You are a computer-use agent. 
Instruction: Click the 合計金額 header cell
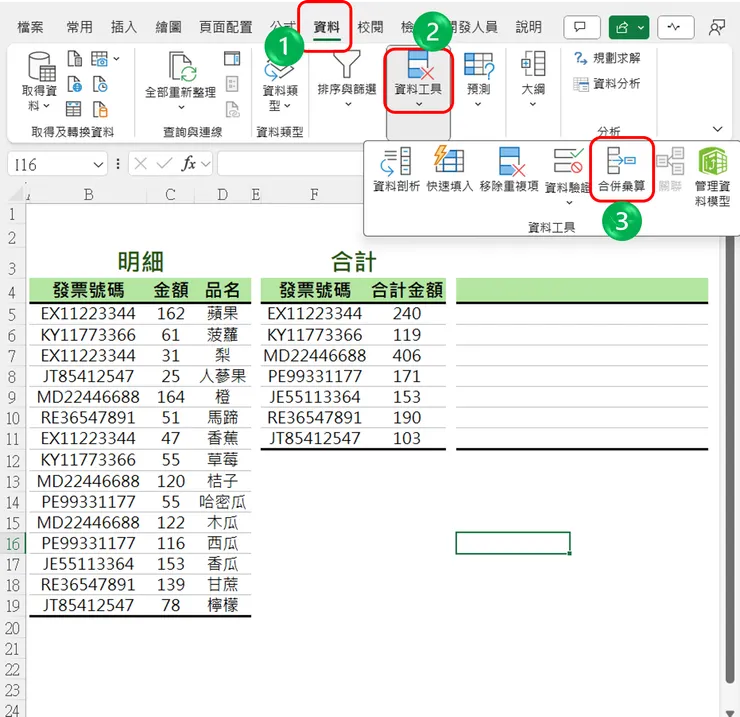pyautogui.click(x=407, y=290)
